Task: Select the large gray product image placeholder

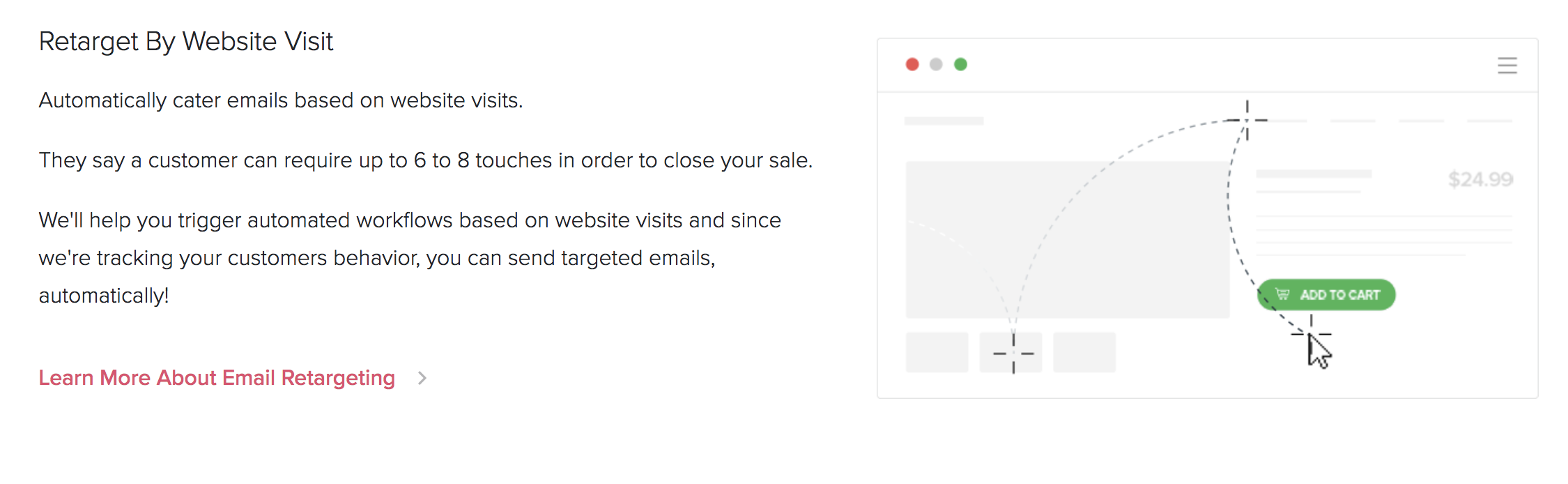Action: click(1067, 239)
